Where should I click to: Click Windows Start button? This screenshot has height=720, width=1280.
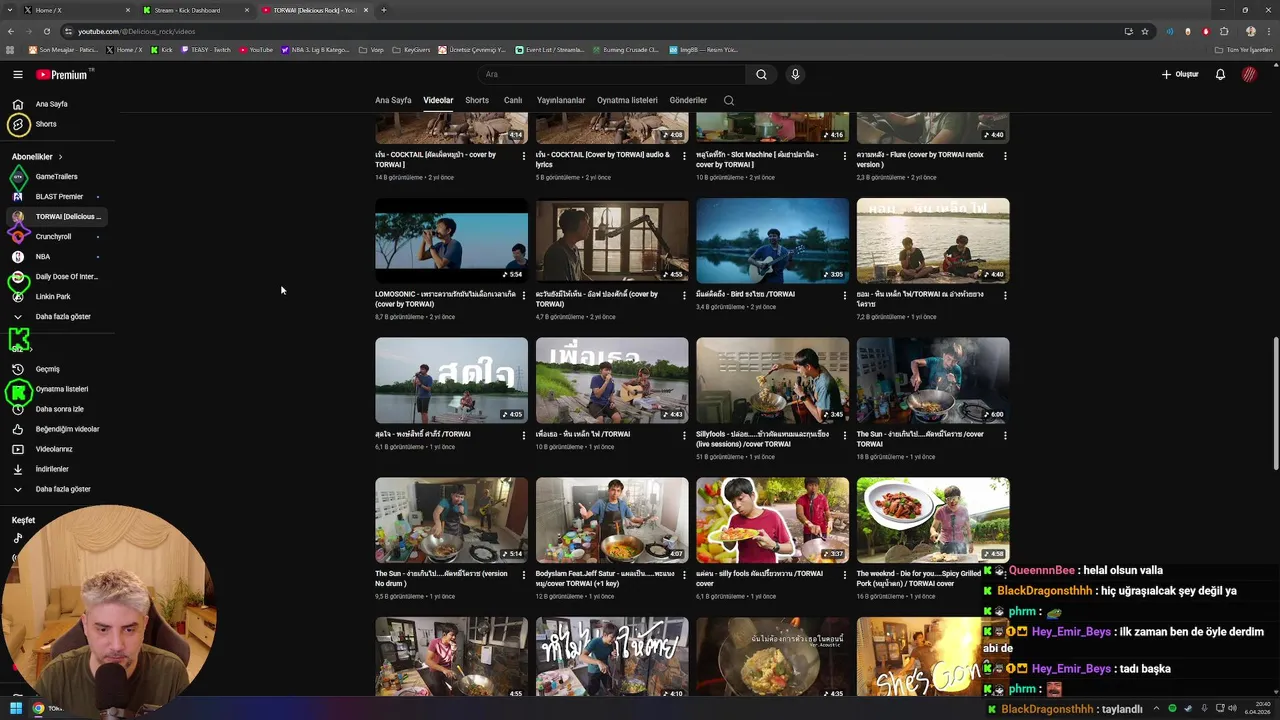coord(16,708)
